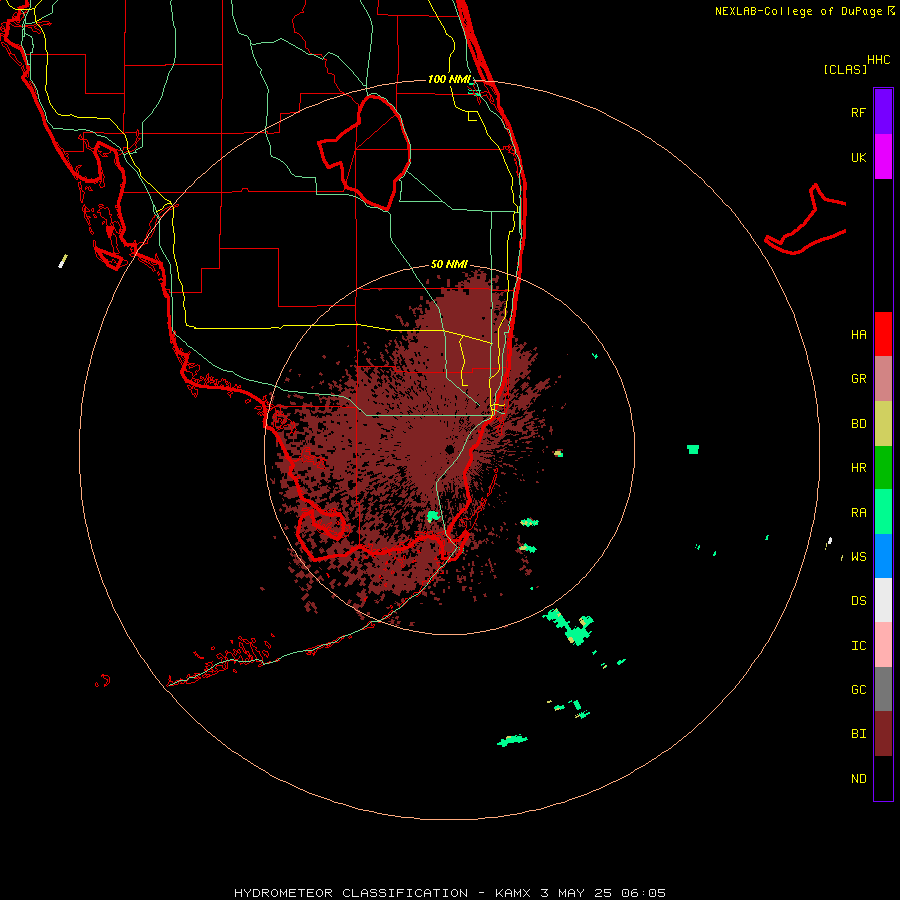Pick the HR green legend swatch

point(883,468)
